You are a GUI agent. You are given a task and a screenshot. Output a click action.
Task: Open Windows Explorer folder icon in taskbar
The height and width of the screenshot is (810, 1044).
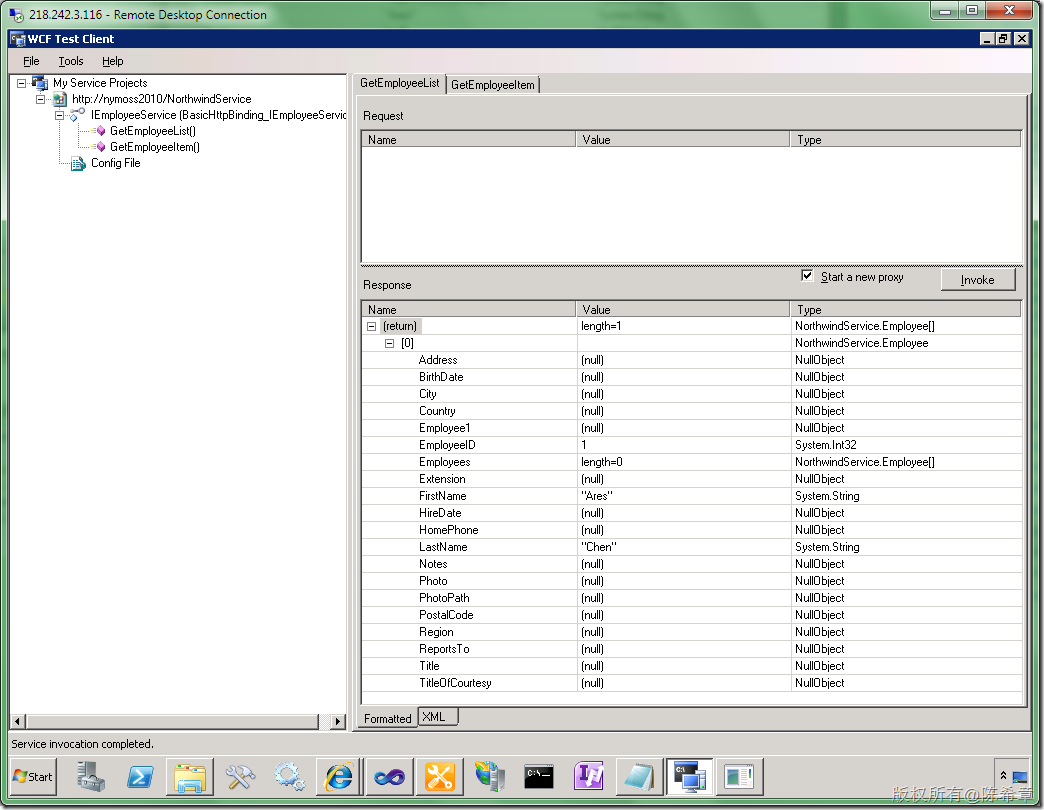pos(190,777)
